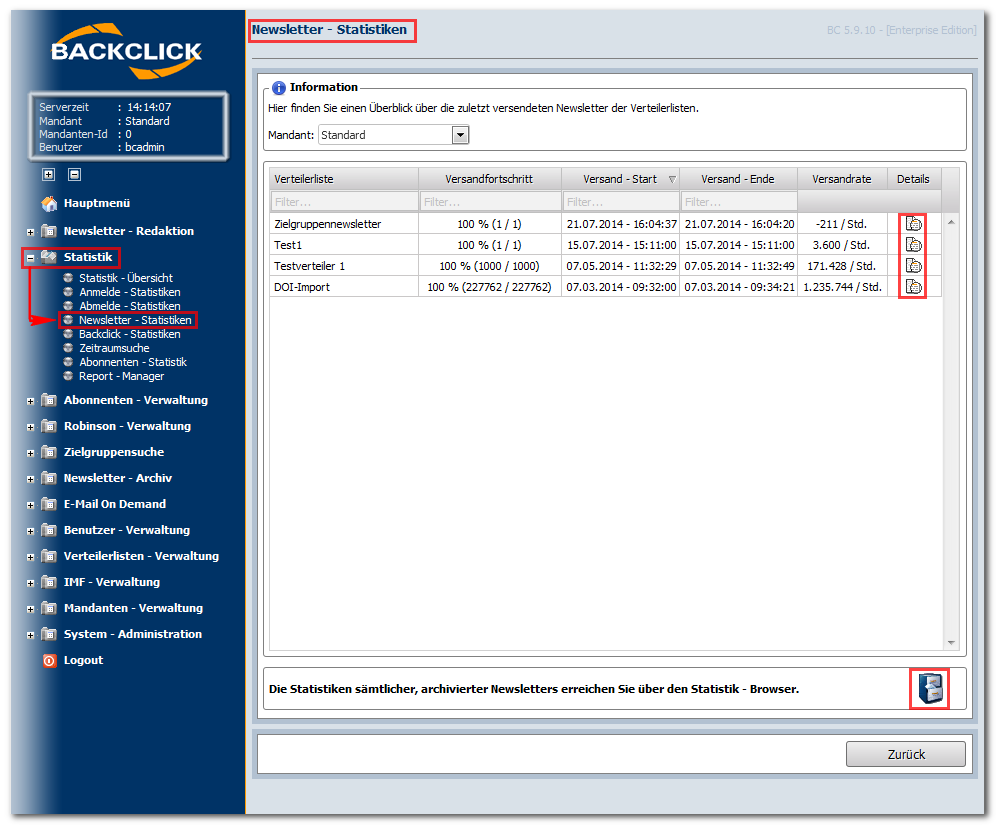The width and height of the screenshot is (996, 825).
Task: Click the Zielgruppensuche folder icon
Action: pyautogui.click(x=49, y=452)
